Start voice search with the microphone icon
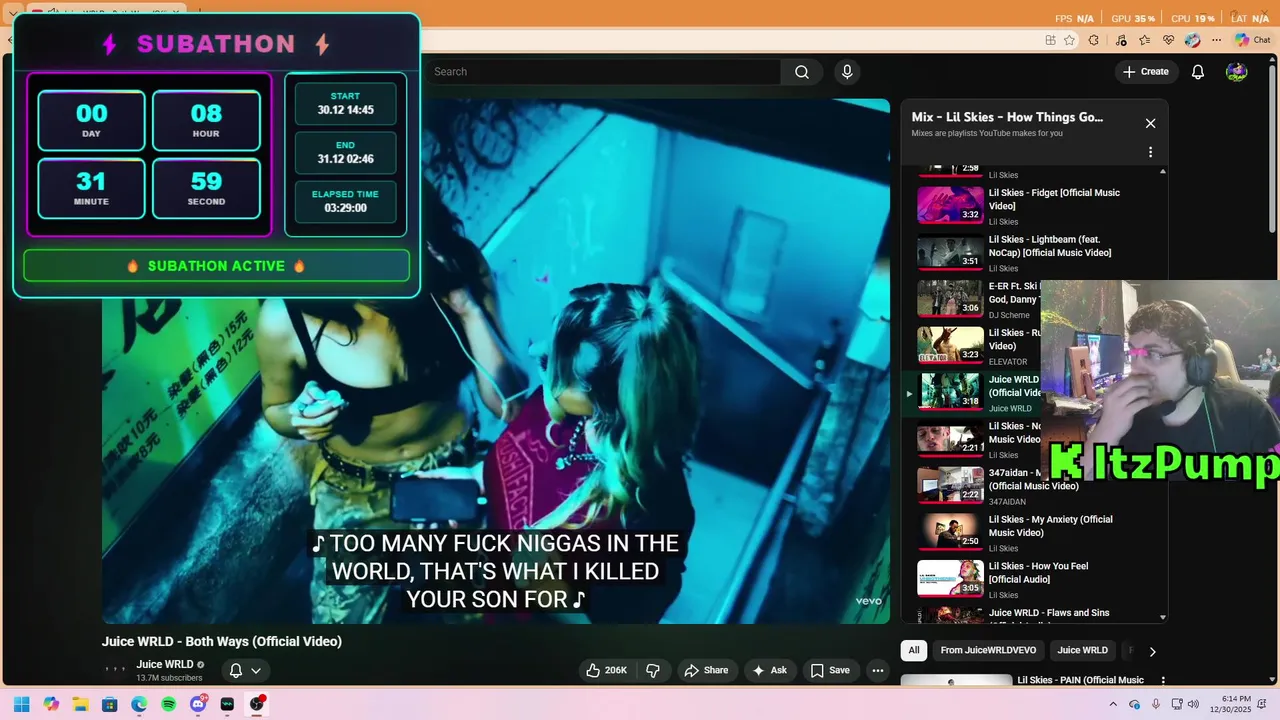The image size is (1280, 720). [847, 72]
